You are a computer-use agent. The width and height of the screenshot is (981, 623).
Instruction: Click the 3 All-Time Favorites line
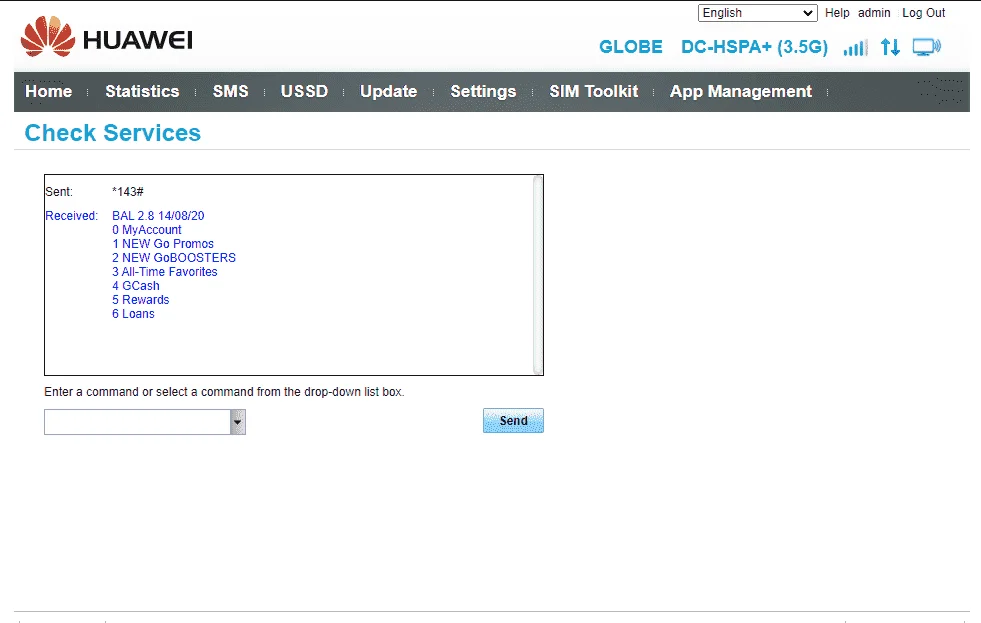tap(165, 272)
